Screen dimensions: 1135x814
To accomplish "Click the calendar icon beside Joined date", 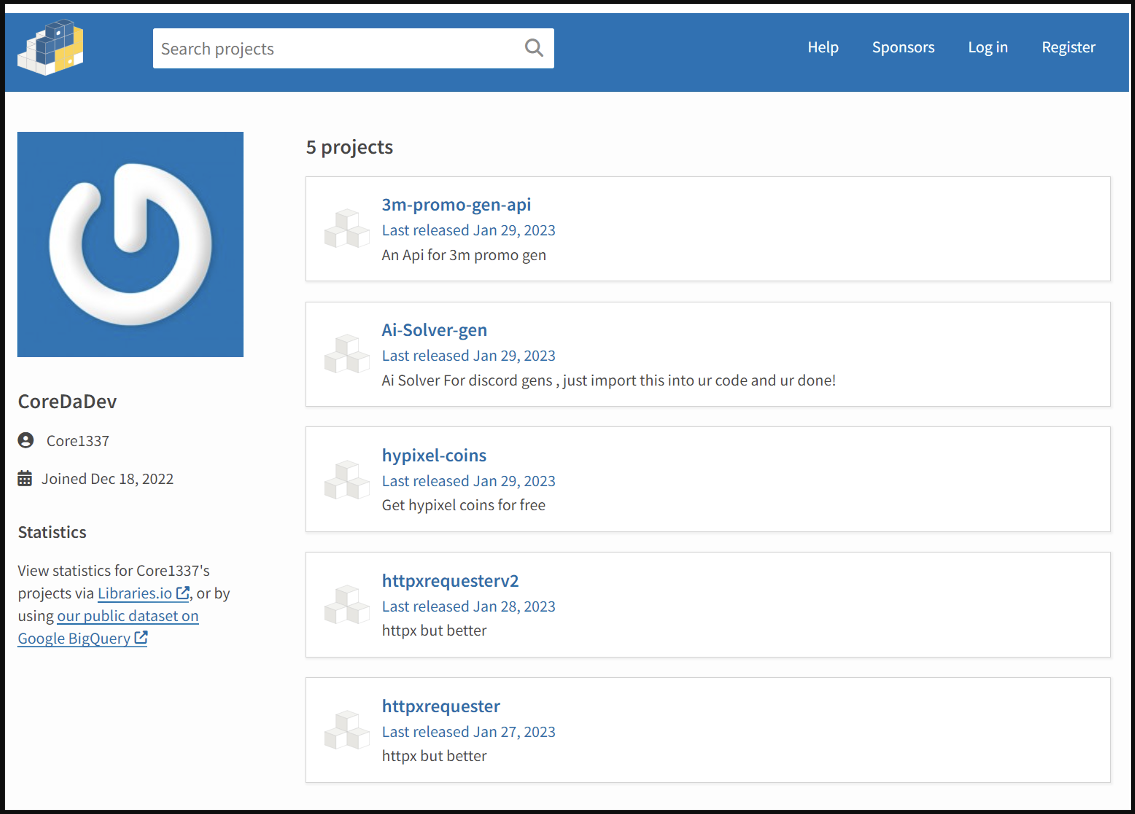I will pos(26,479).
